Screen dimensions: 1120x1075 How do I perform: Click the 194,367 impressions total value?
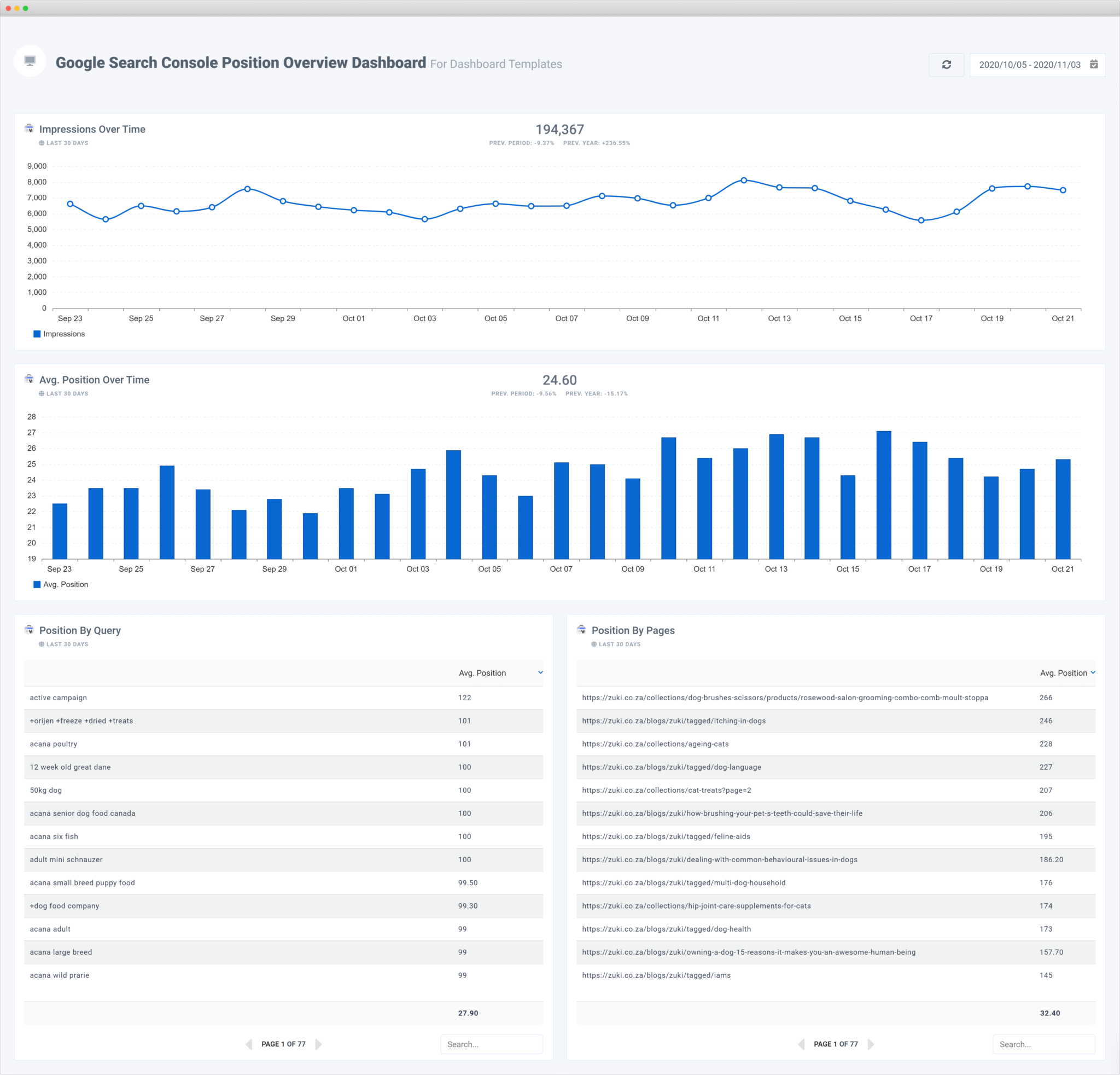559,130
